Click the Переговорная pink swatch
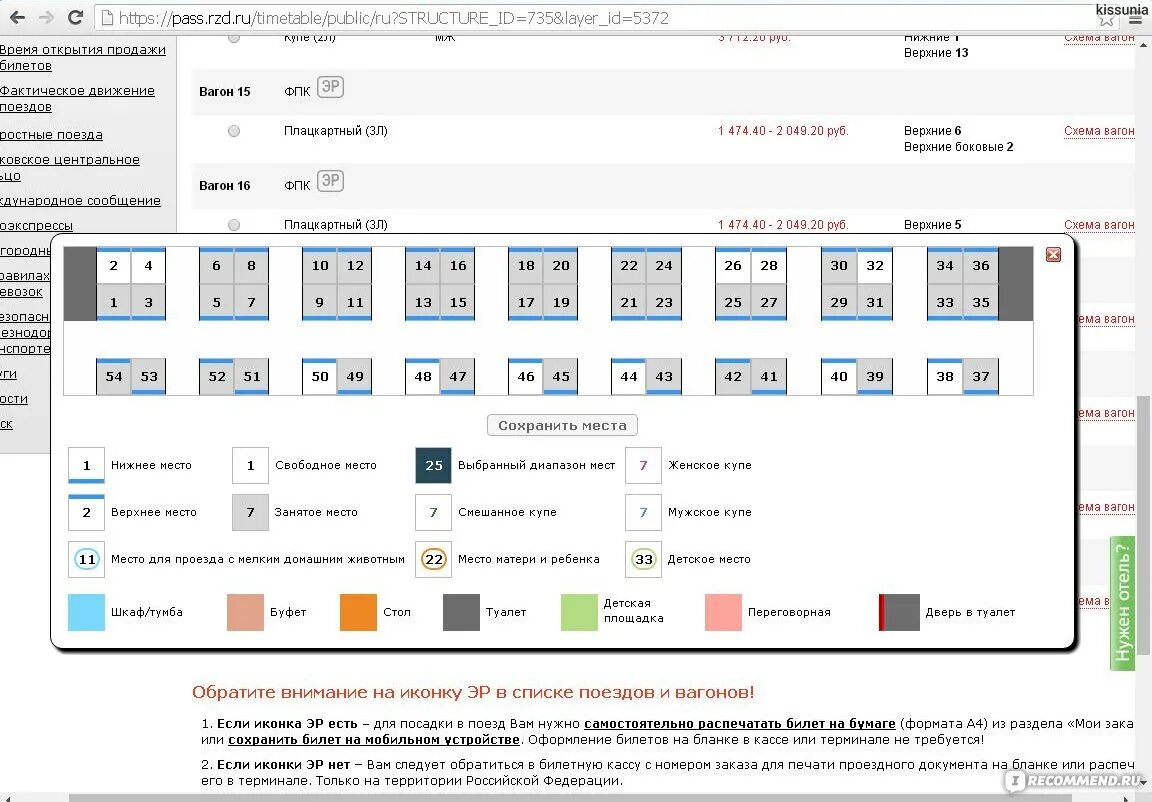 (723, 613)
